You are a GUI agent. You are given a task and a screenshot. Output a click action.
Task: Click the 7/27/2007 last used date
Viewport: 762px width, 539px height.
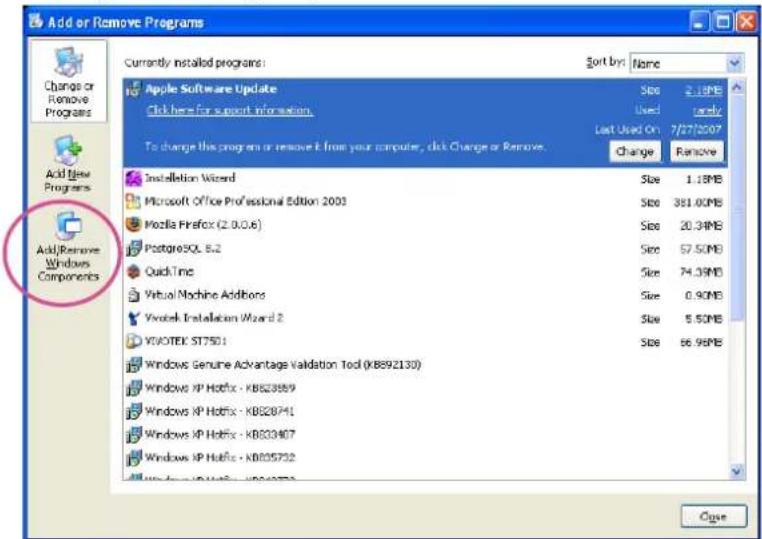point(696,130)
